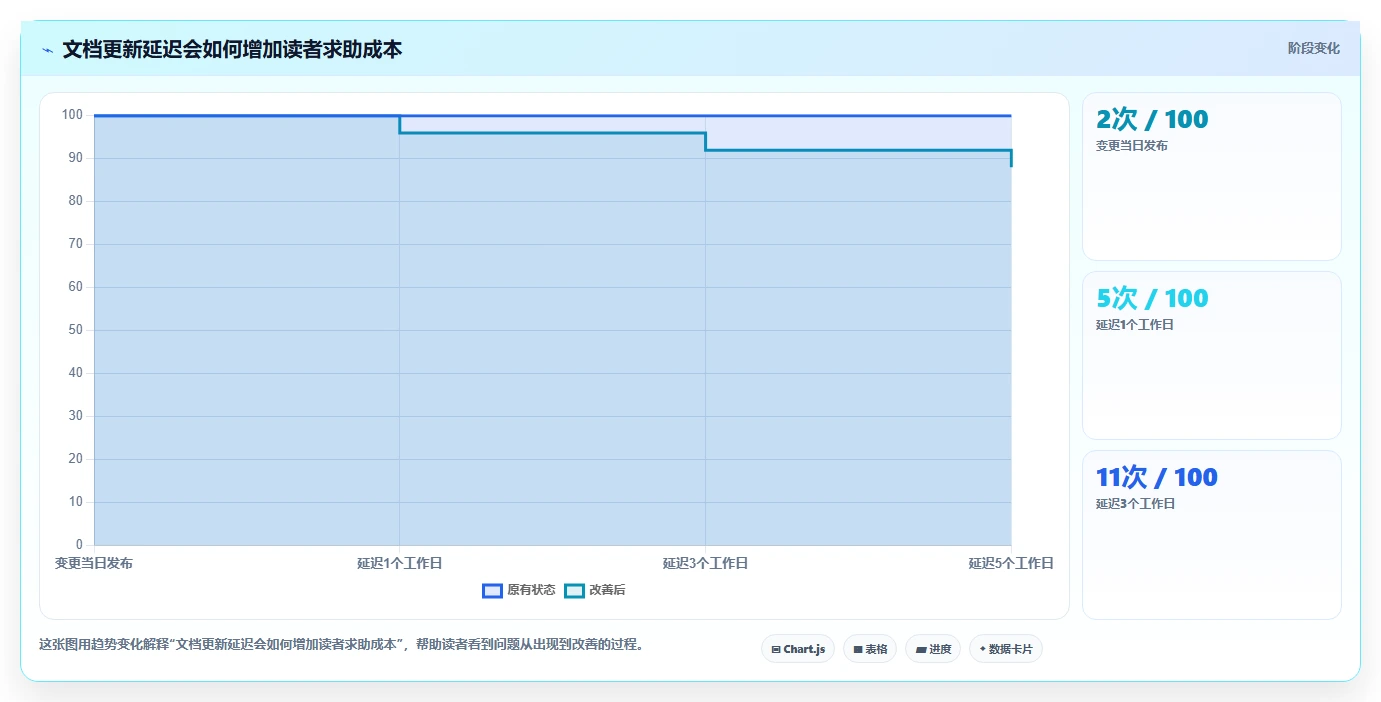This screenshot has width=1381, height=702.
Task: Click the teal 改善后 legend color box
Action: 574,590
